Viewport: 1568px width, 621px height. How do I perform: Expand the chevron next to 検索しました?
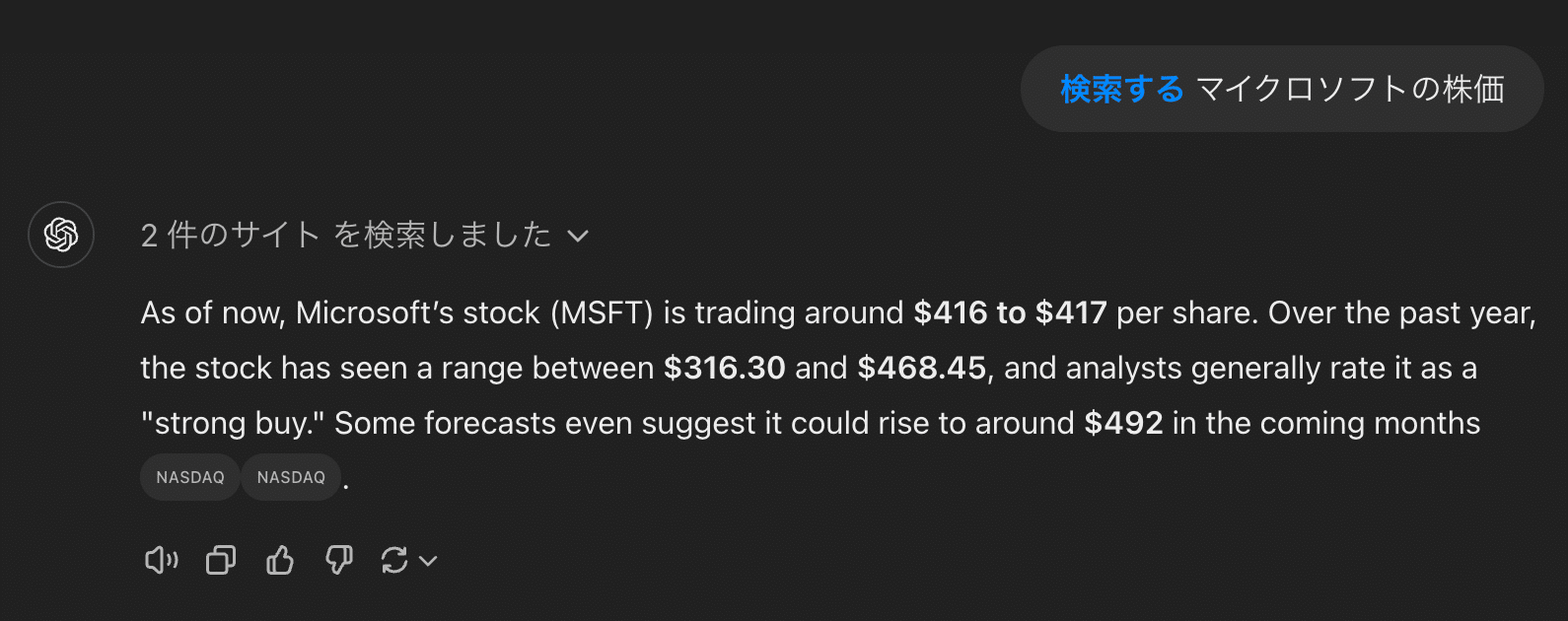(578, 236)
